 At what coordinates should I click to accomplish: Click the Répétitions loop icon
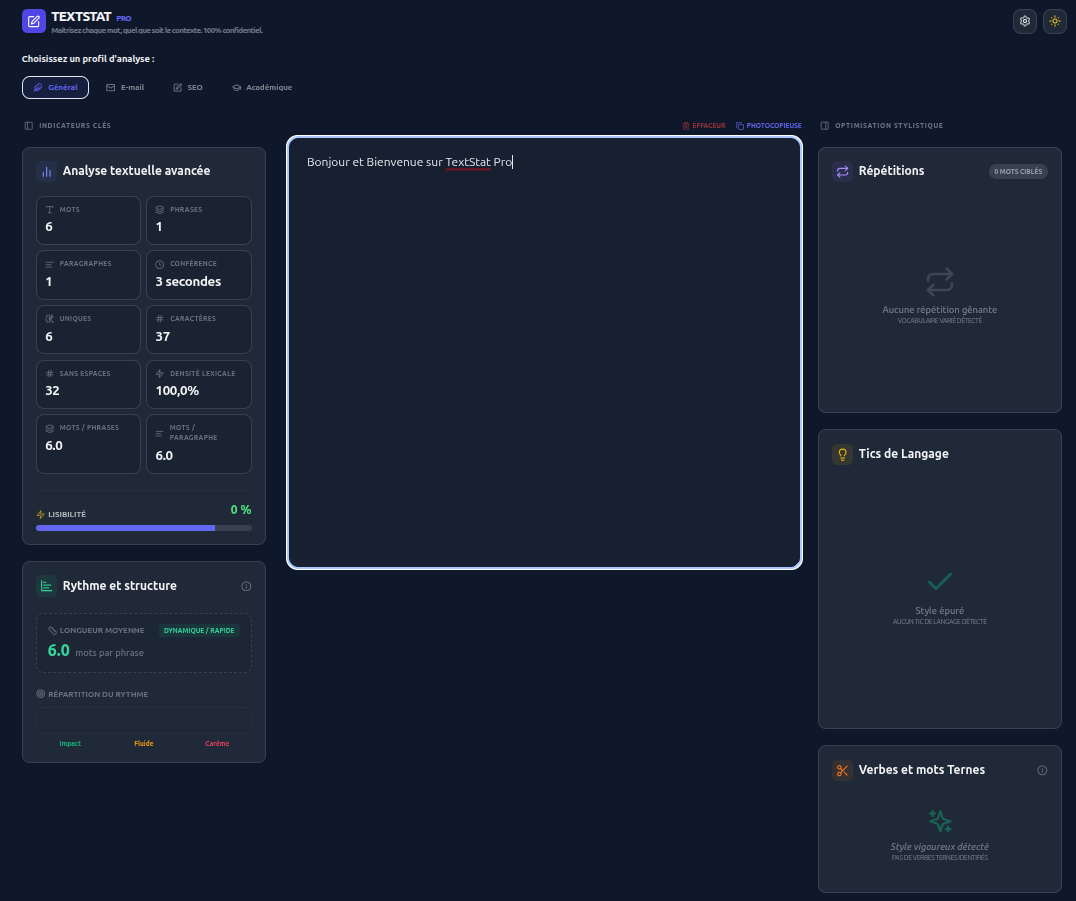pyautogui.click(x=843, y=171)
